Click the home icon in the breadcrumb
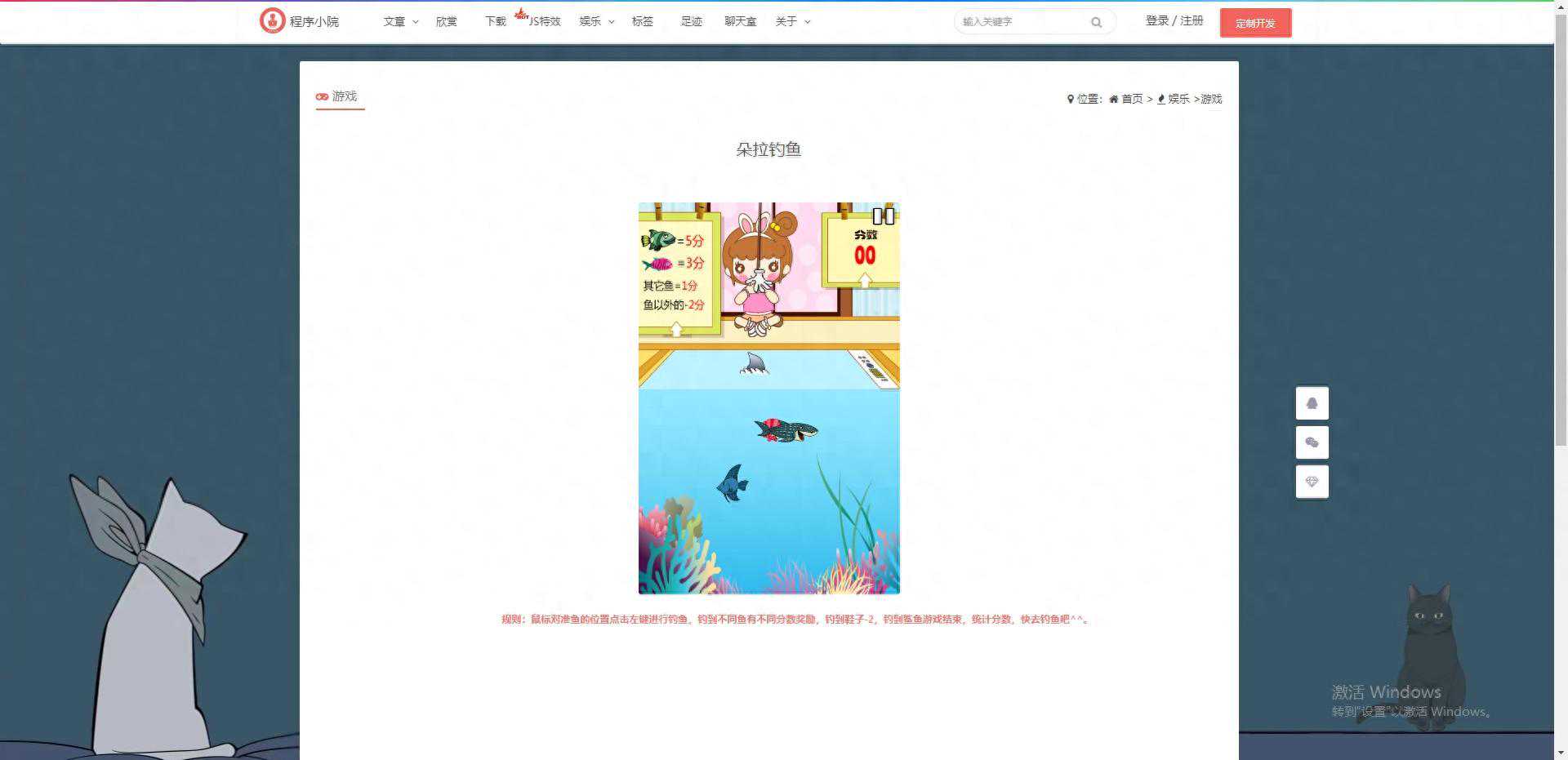1568x760 pixels. [1113, 99]
